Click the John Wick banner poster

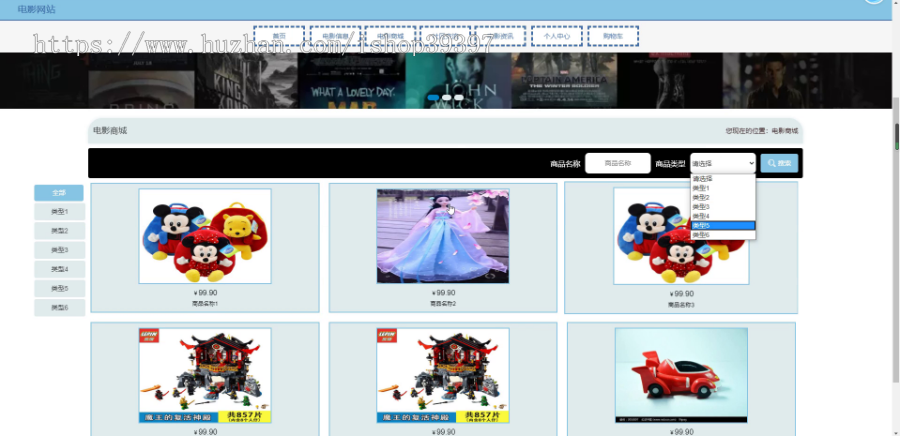click(458, 80)
